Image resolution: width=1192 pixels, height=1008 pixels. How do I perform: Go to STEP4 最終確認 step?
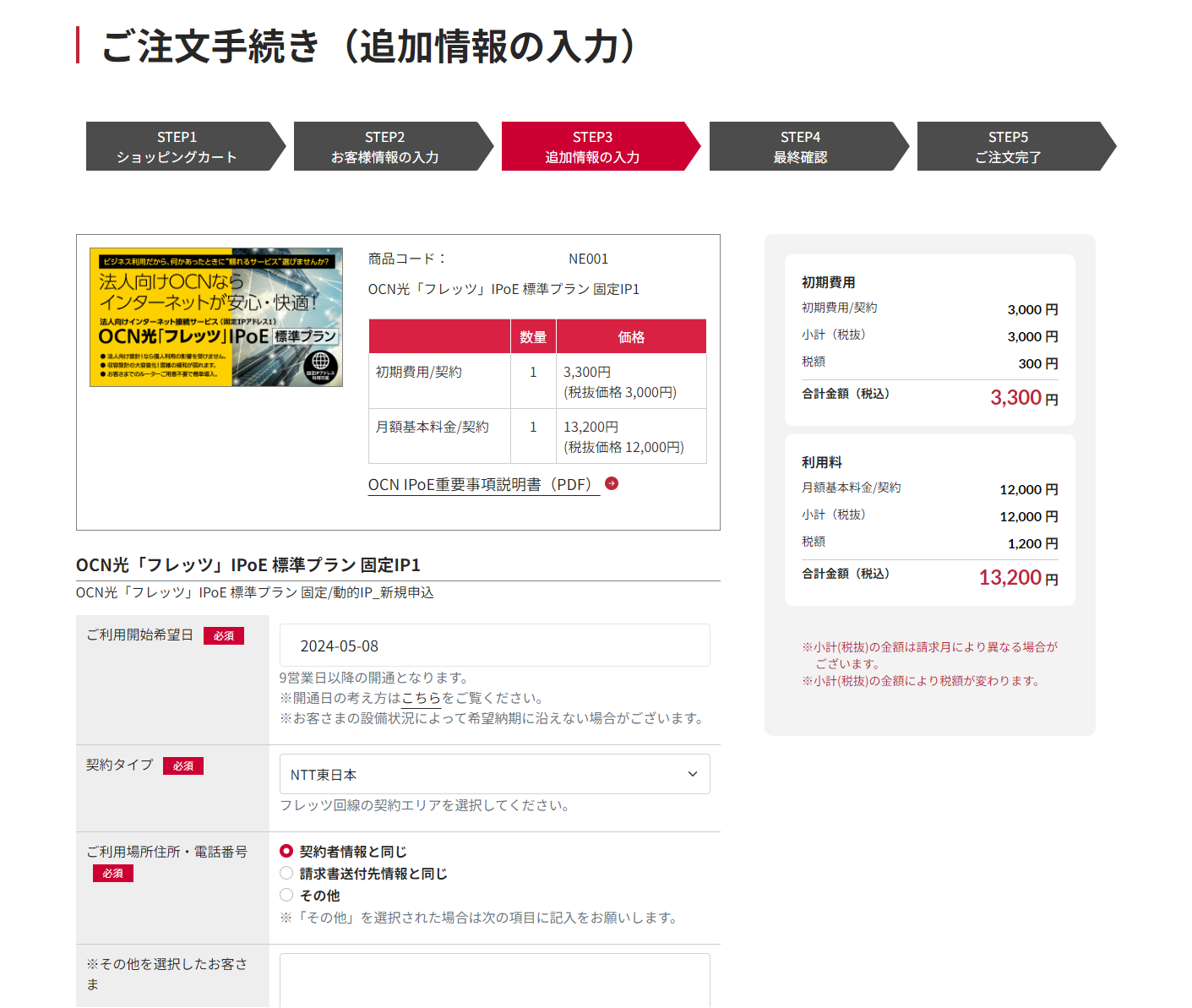809,146
